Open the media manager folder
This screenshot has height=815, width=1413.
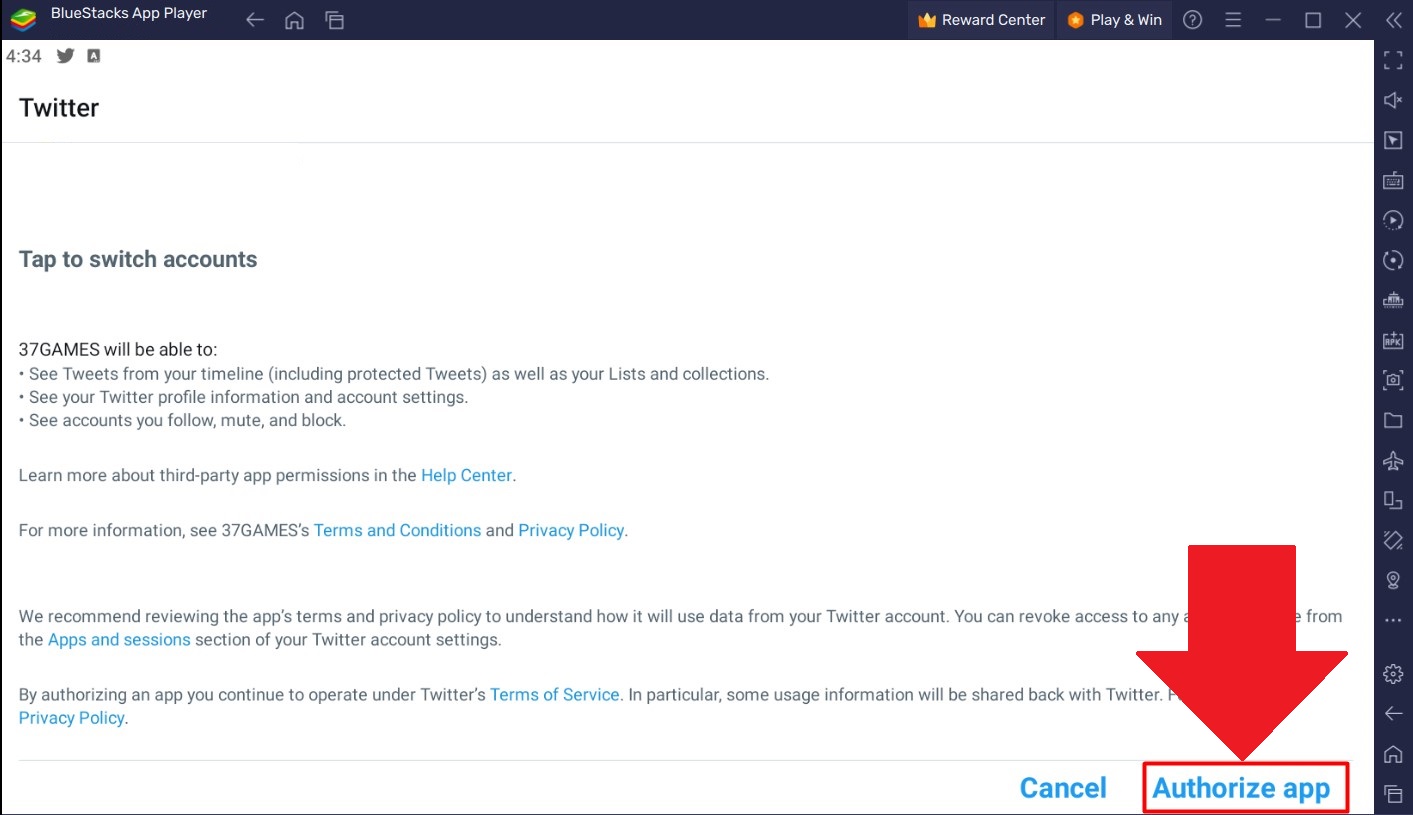[x=1393, y=420]
